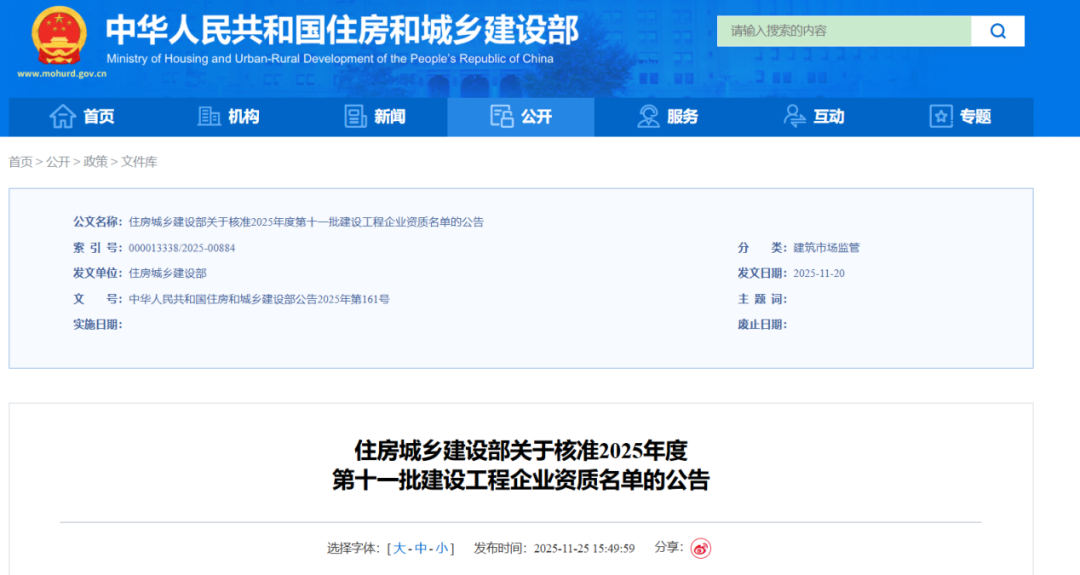The width and height of the screenshot is (1080, 575).
Task: Share the article via Weibo icon
Action: (x=701, y=548)
